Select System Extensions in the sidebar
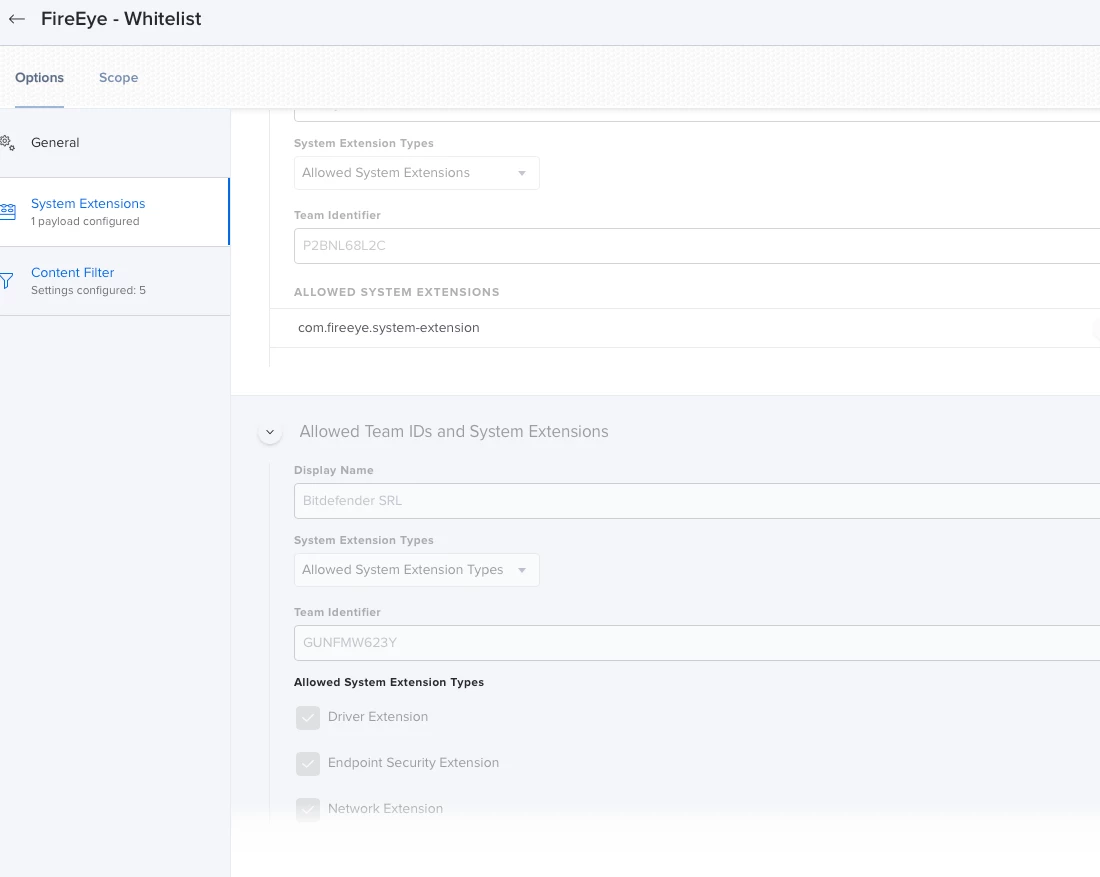 [x=115, y=212]
